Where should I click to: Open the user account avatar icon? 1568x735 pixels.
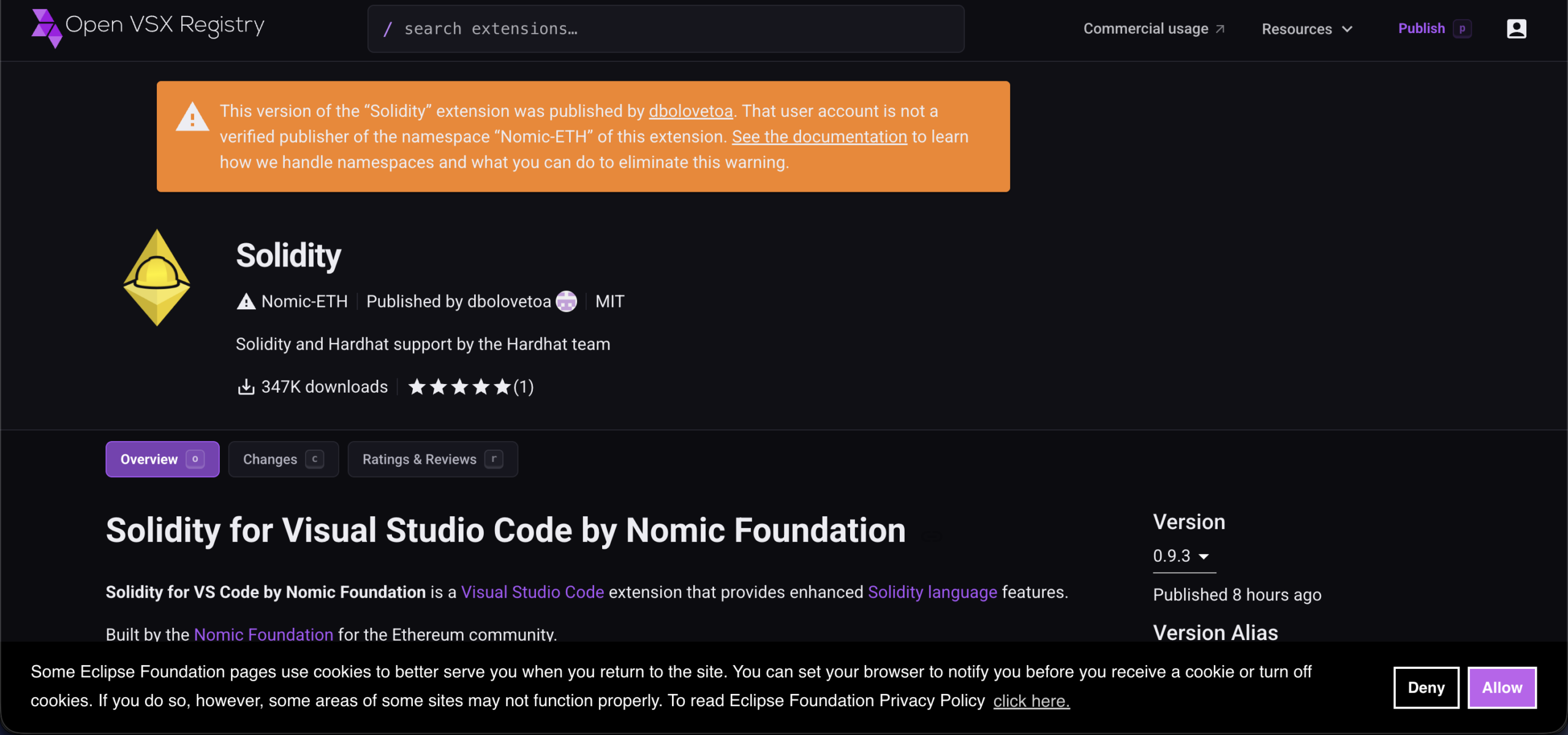click(1516, 29)
